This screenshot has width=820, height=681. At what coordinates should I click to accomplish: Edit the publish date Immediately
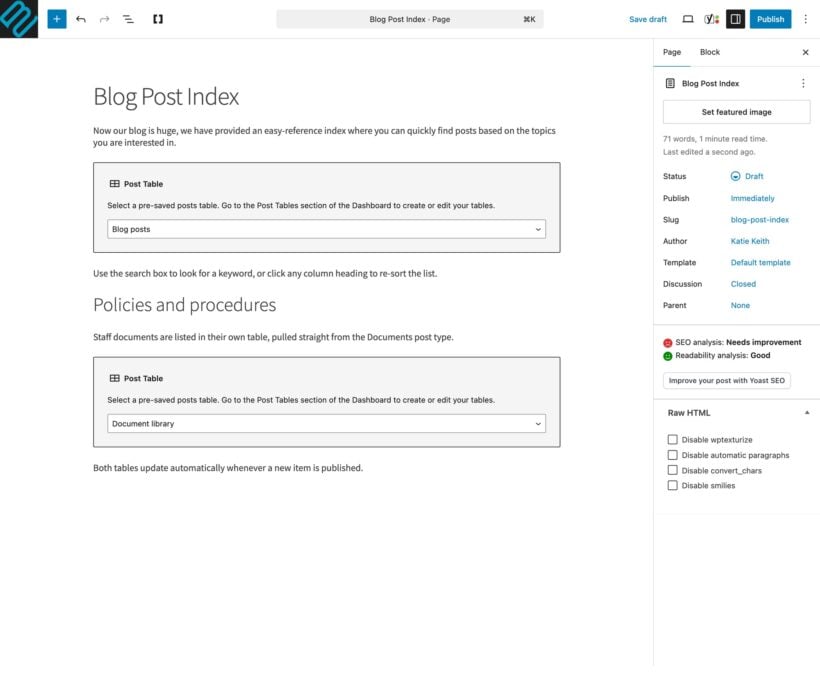(x=753, y=198)
